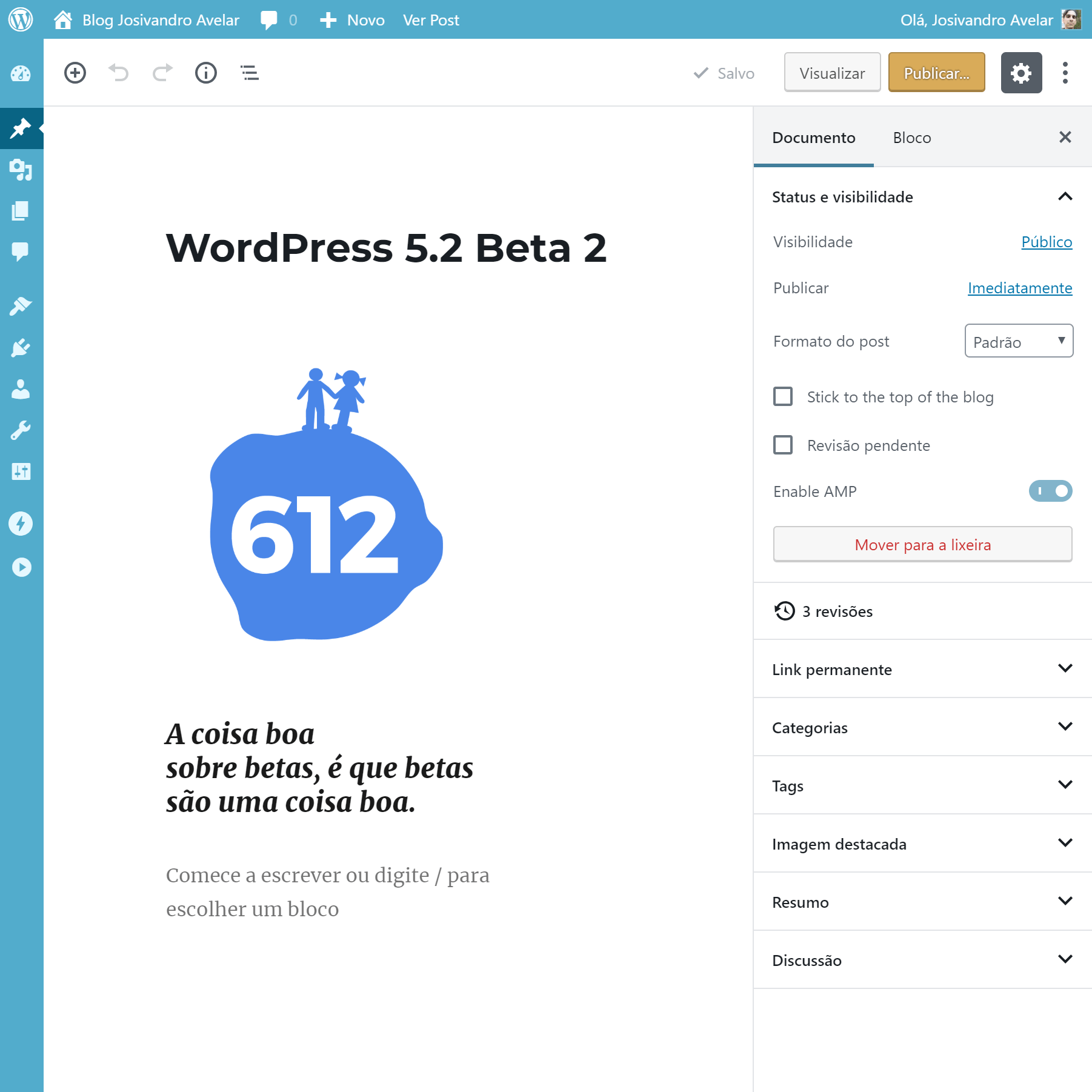Undo the last editor change
This screenshot has width=1092, height=1092.
pyautogui.click(x=119, y=73)
